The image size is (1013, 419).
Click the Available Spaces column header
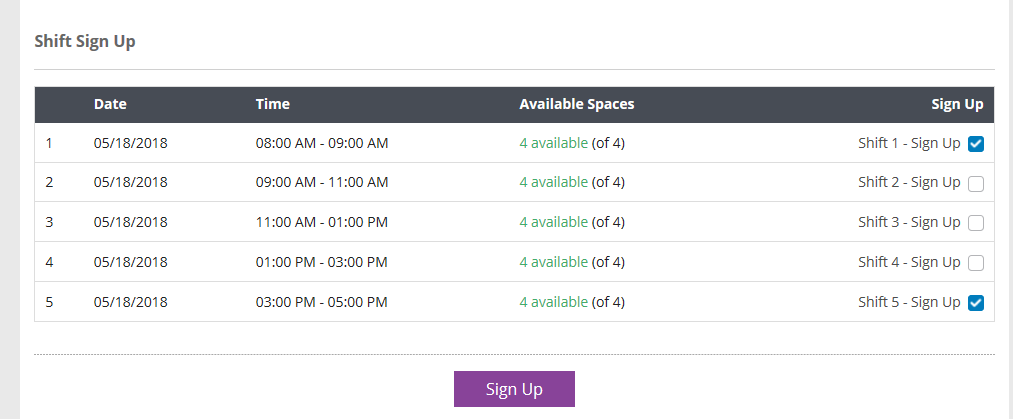point(577,104)
